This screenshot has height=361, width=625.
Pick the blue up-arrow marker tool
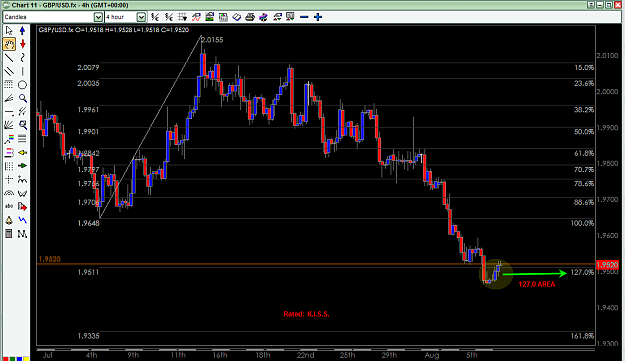[x=22, y=31]
